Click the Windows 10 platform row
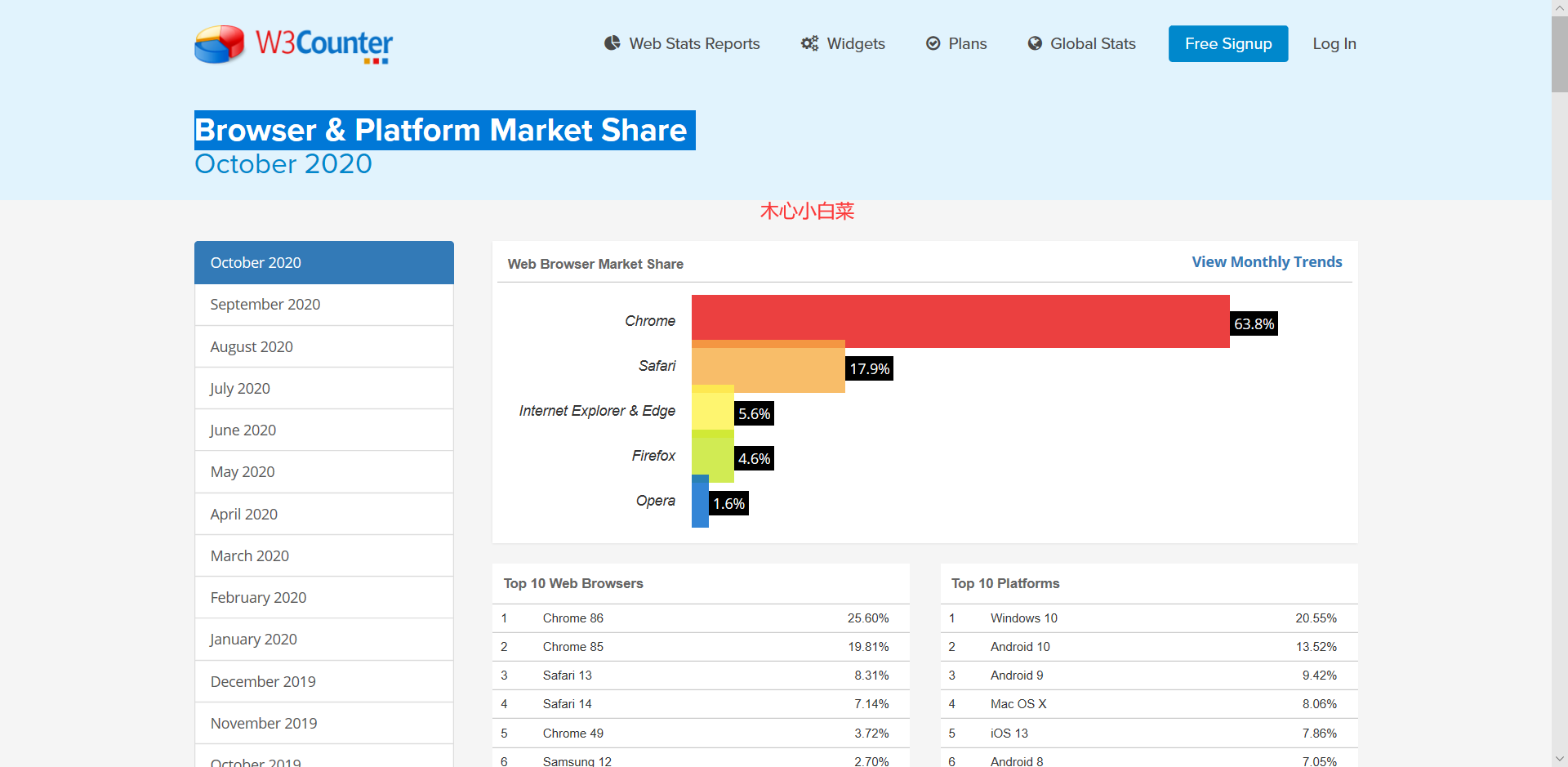Image resolution: width=1568 pixels, height=767 pixels. click(1149, 618)
